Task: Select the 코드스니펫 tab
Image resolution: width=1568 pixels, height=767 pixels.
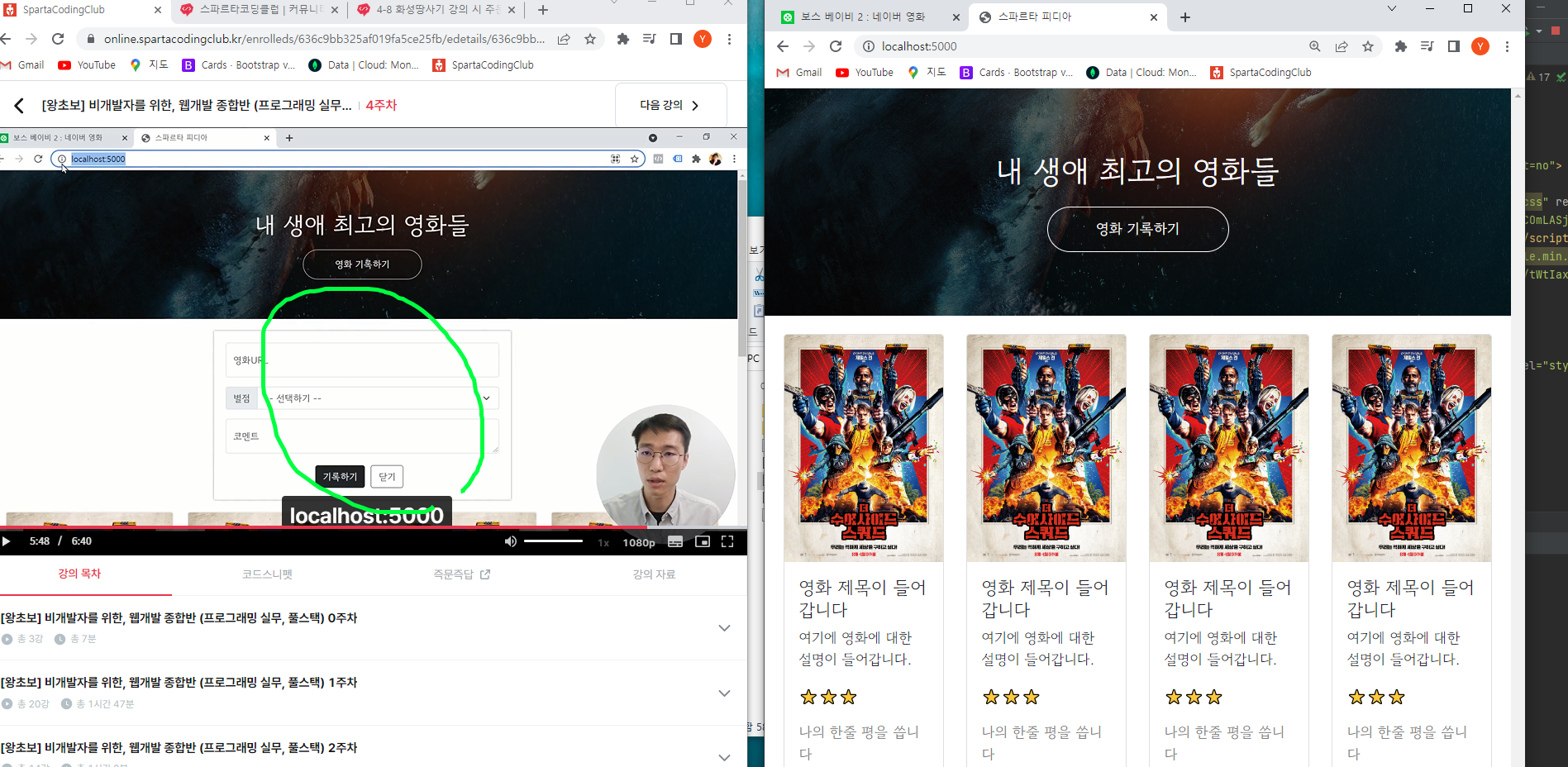Action: tap(267, 574)
